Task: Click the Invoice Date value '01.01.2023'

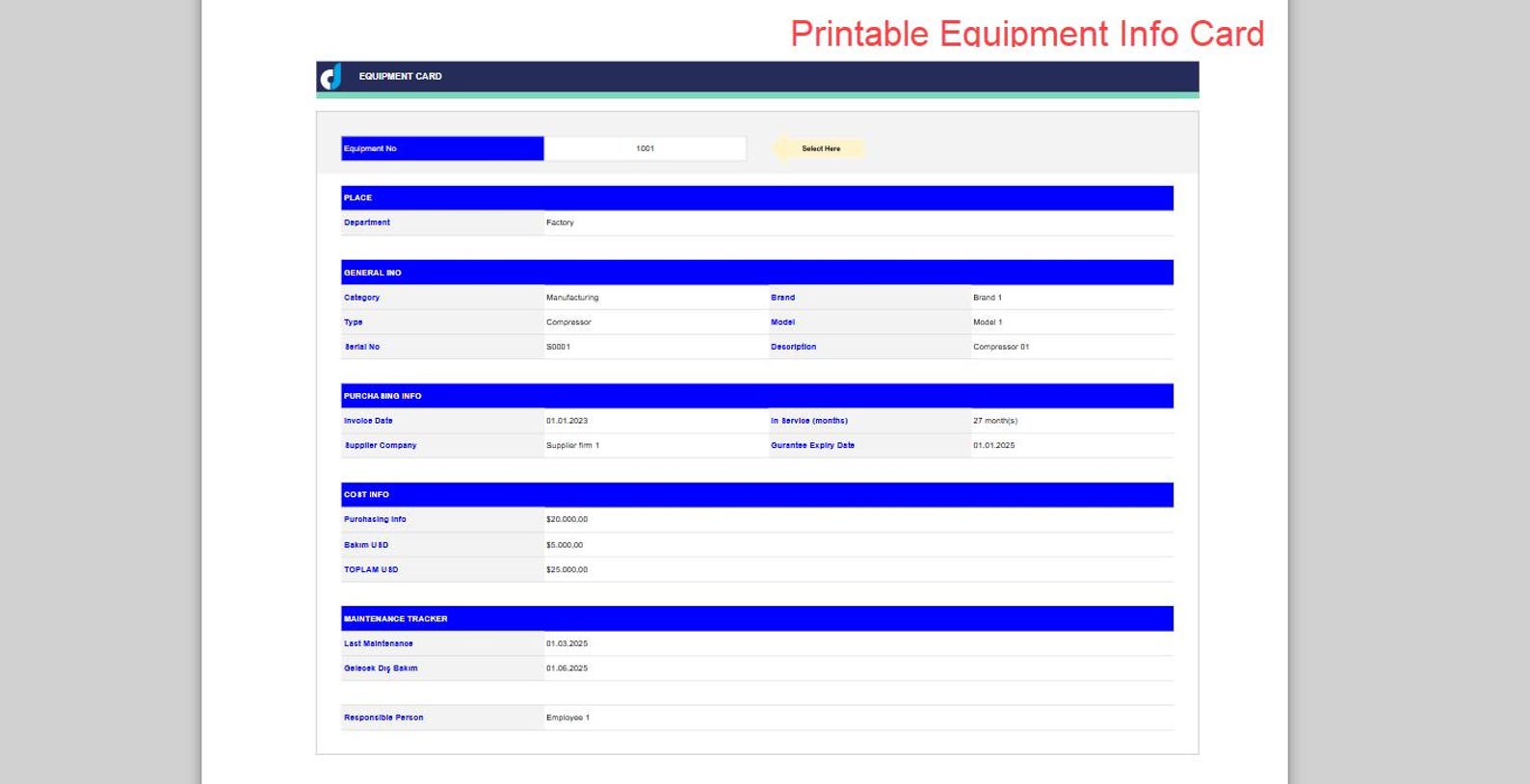Action: [567, 421]
